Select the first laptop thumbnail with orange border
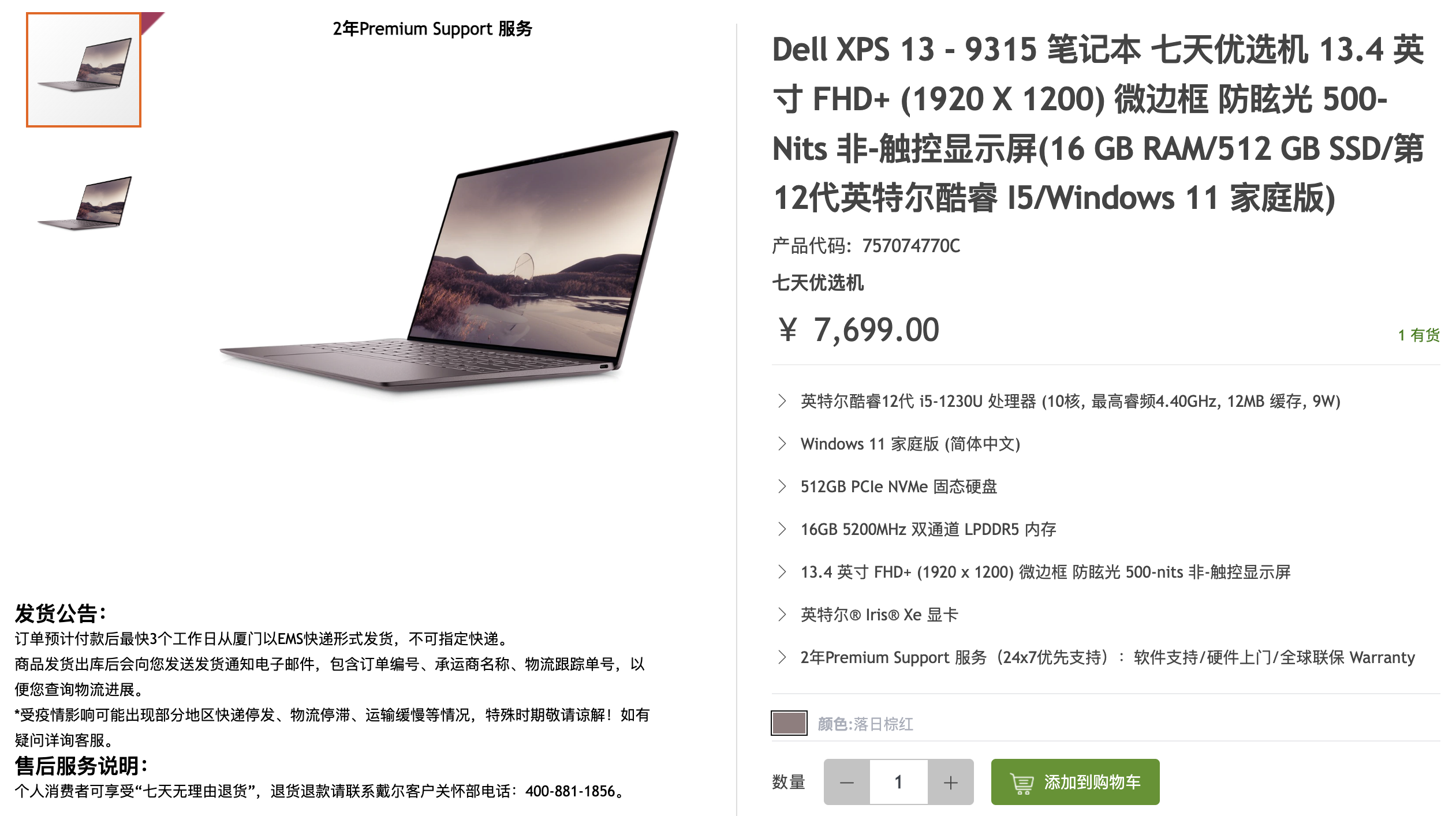1456x816 pixels. tap(84, 70)
